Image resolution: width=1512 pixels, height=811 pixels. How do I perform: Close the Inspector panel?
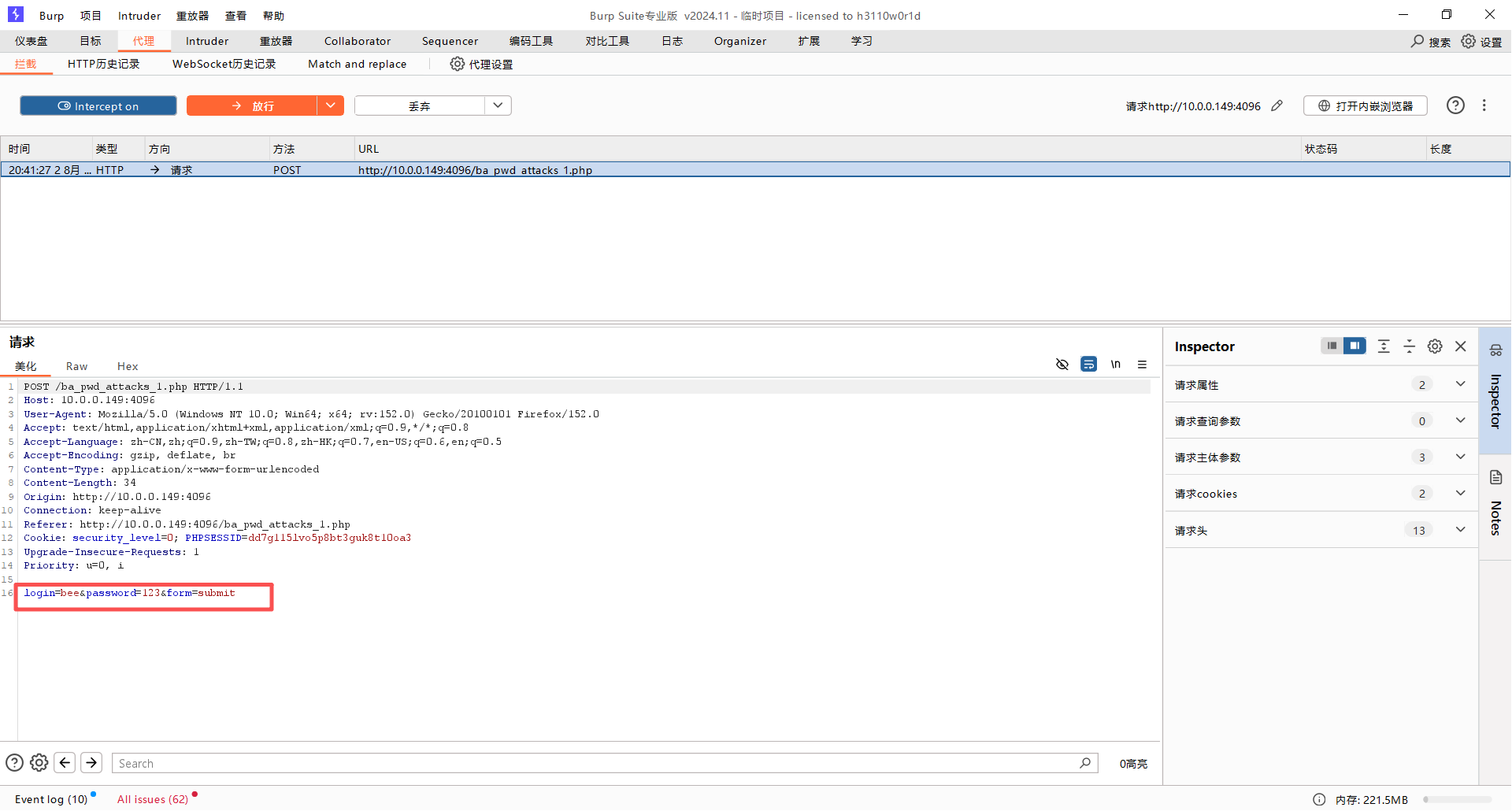tap(1461, 346)
